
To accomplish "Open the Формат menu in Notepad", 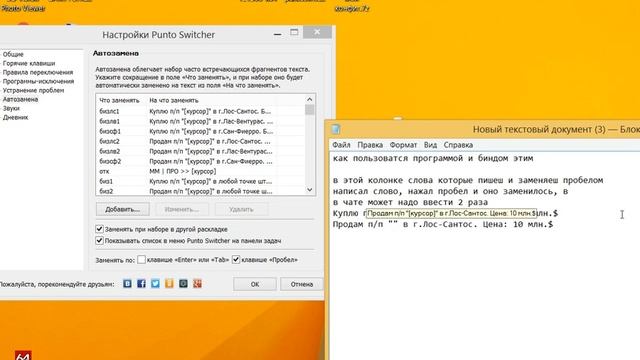I will click(403, 145).
